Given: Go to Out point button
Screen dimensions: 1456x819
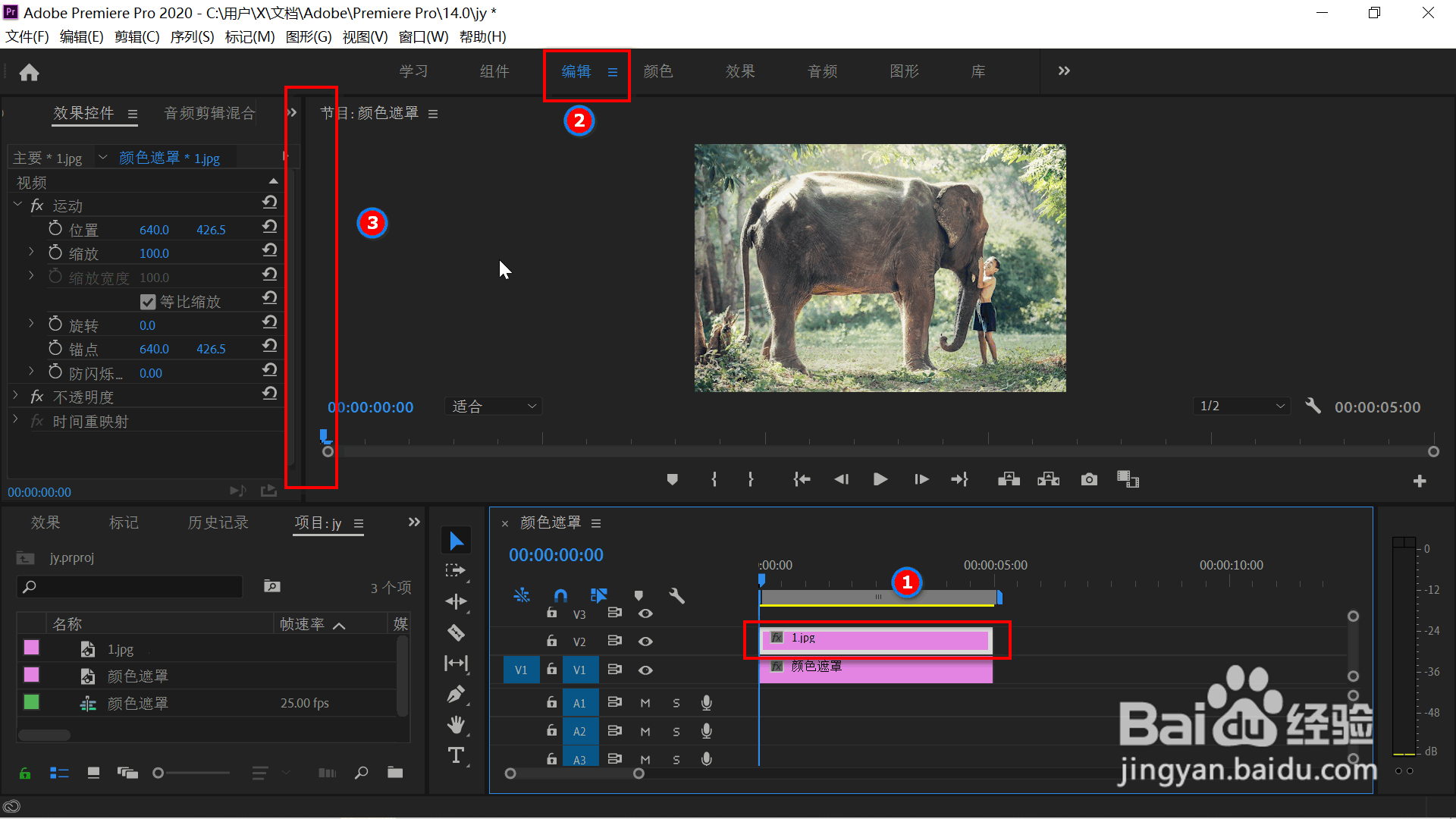Looking at the screenshot, I should click(960, 479).
